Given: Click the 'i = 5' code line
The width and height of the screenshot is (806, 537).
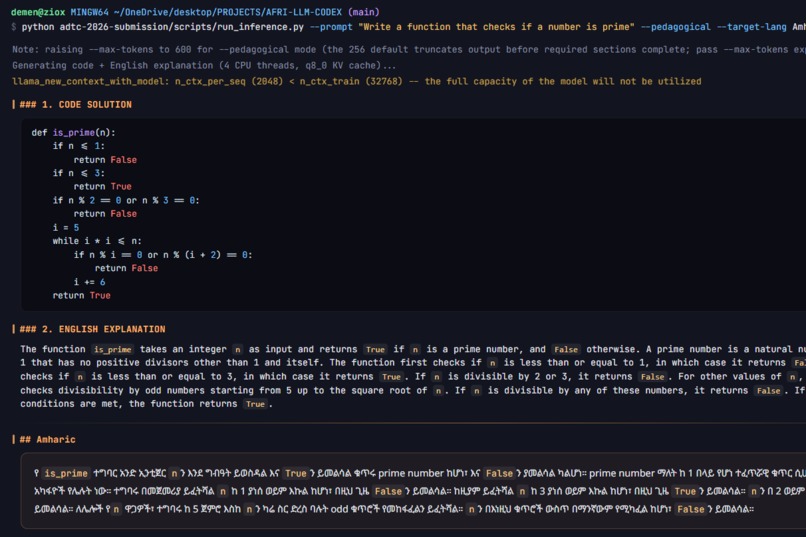Looking at the screenshot, I should click(65, 227).
